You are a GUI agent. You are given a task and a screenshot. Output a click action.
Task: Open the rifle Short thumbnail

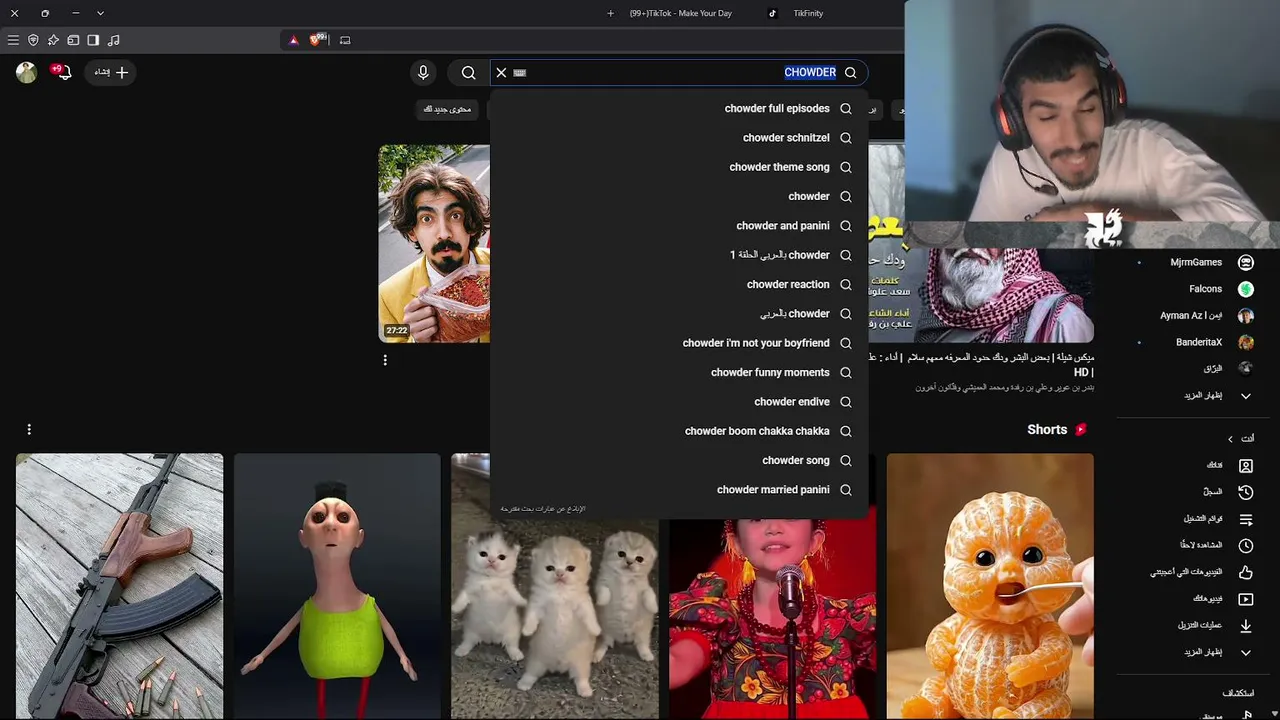click(120, 586)
